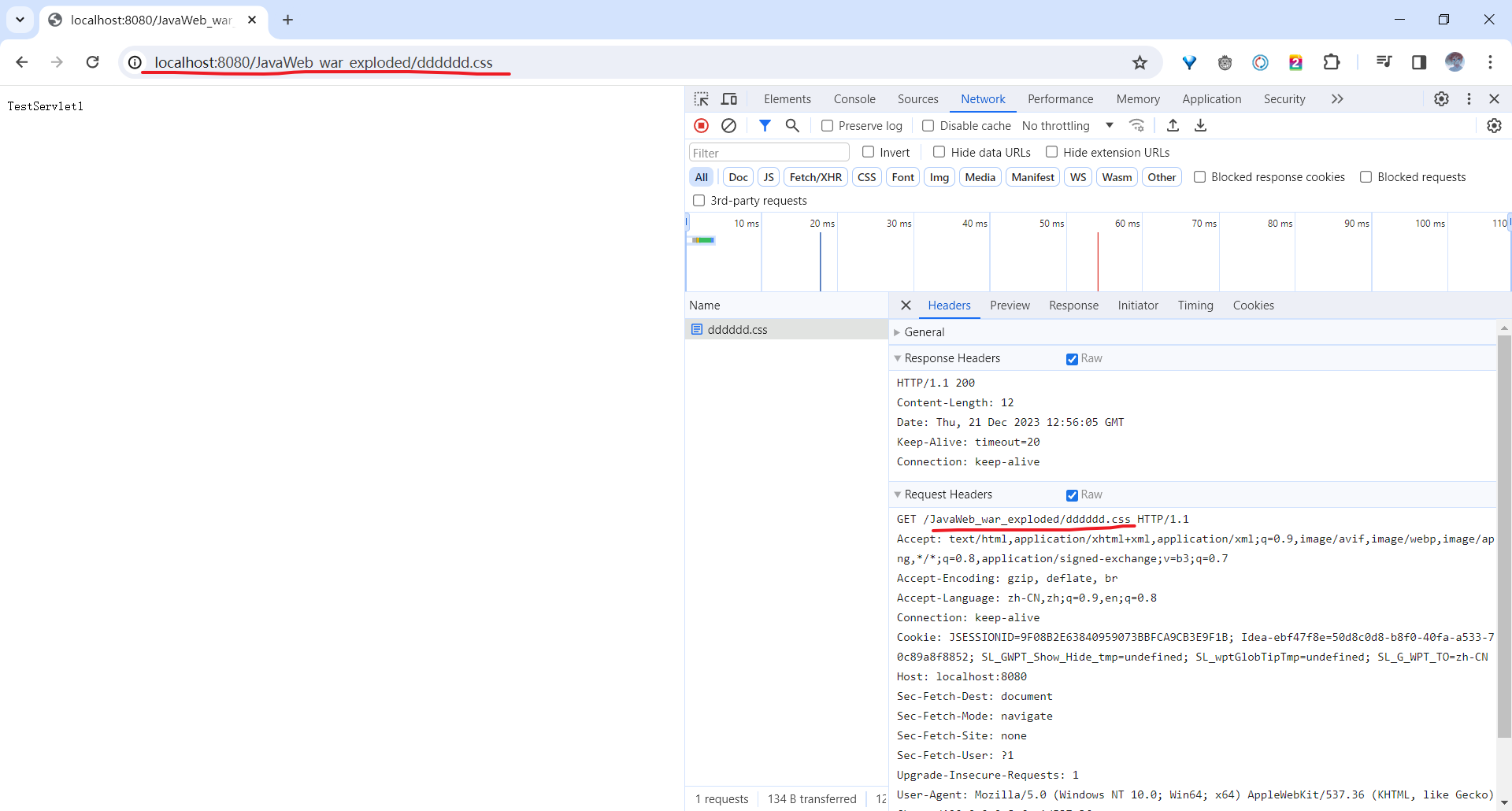Viewport: 1512px width, 811px height.
Task: Reload the page
Action: coord(92,62)
